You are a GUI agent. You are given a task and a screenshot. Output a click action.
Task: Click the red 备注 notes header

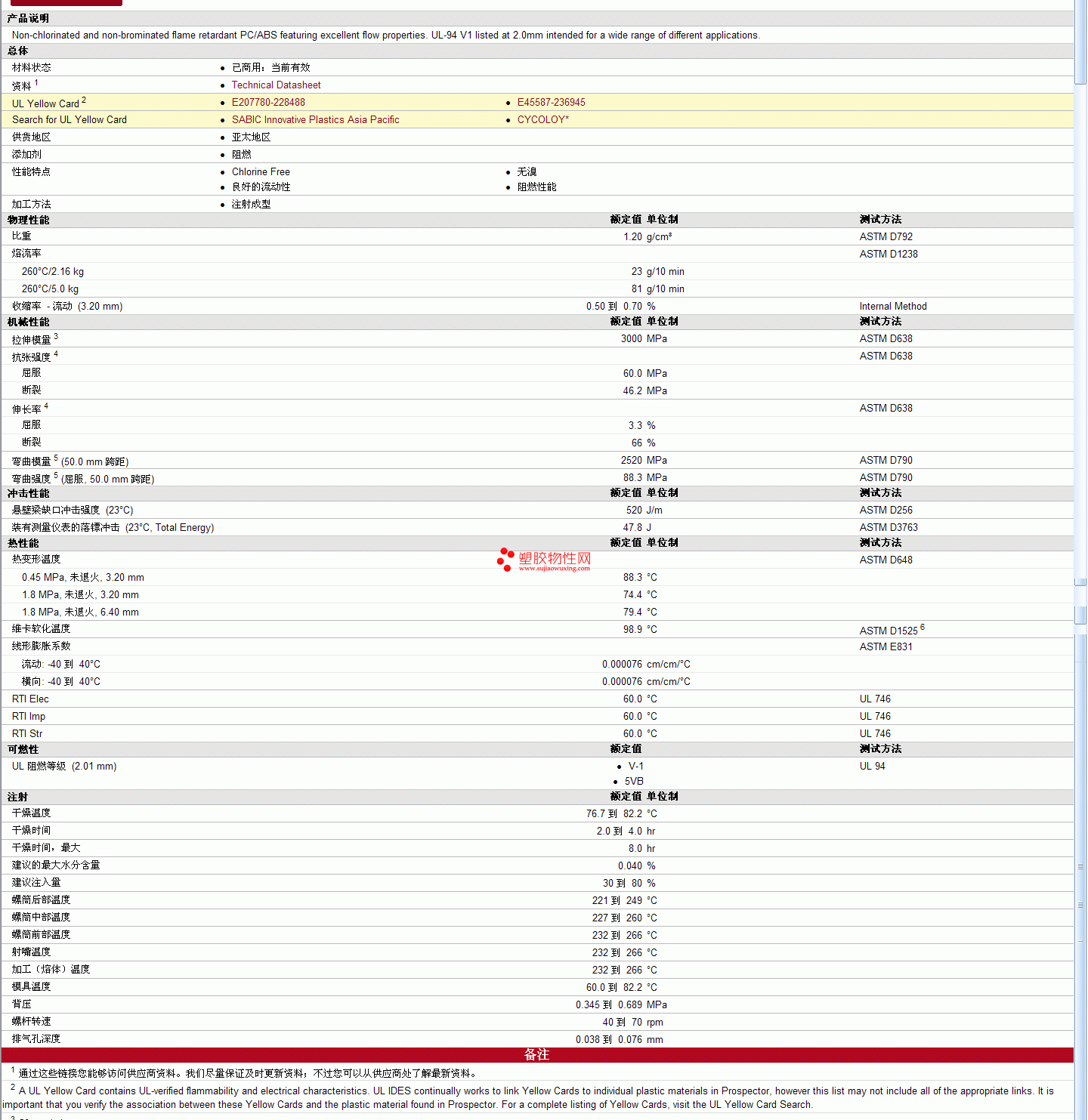tap(537, 1055)
